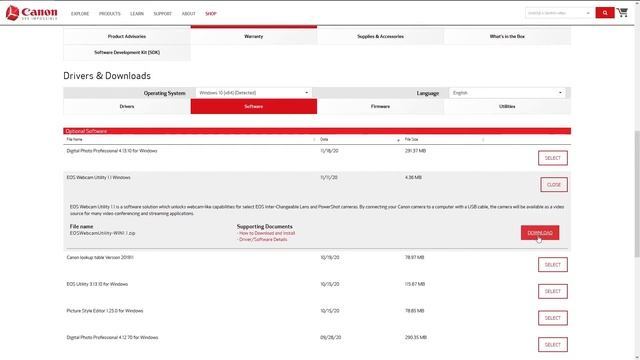Click the page vertical scrollbar thumb
The height and width of the screenshot is (360, 640).
point(637,194)
